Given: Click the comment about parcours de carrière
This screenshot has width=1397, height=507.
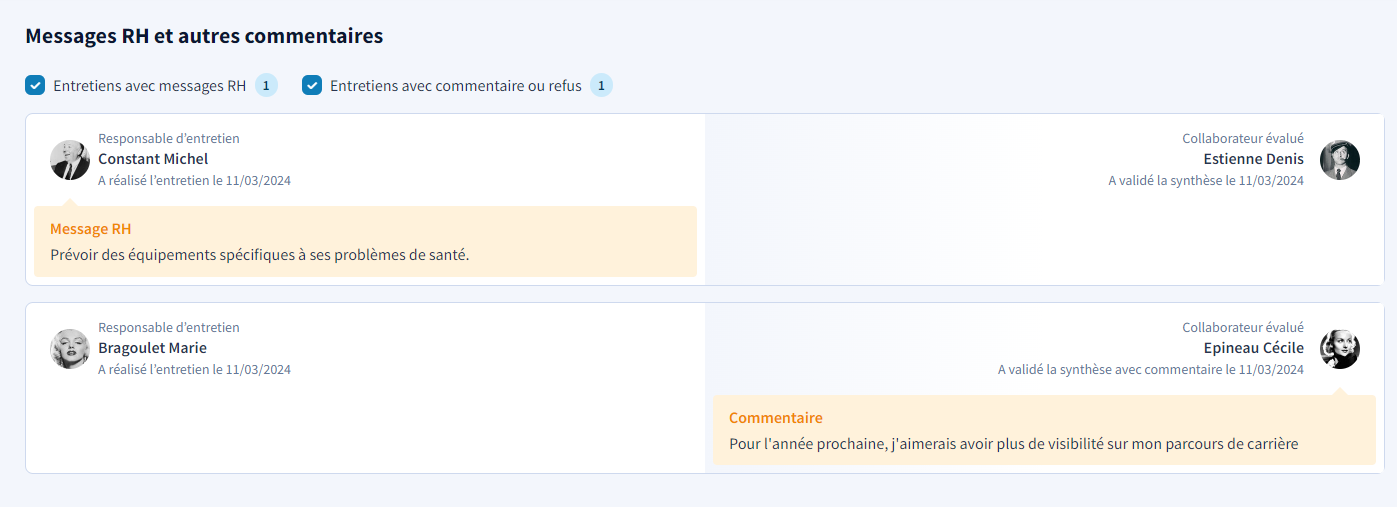Looking at the screenshot, I should click(x=1014, y=444).
